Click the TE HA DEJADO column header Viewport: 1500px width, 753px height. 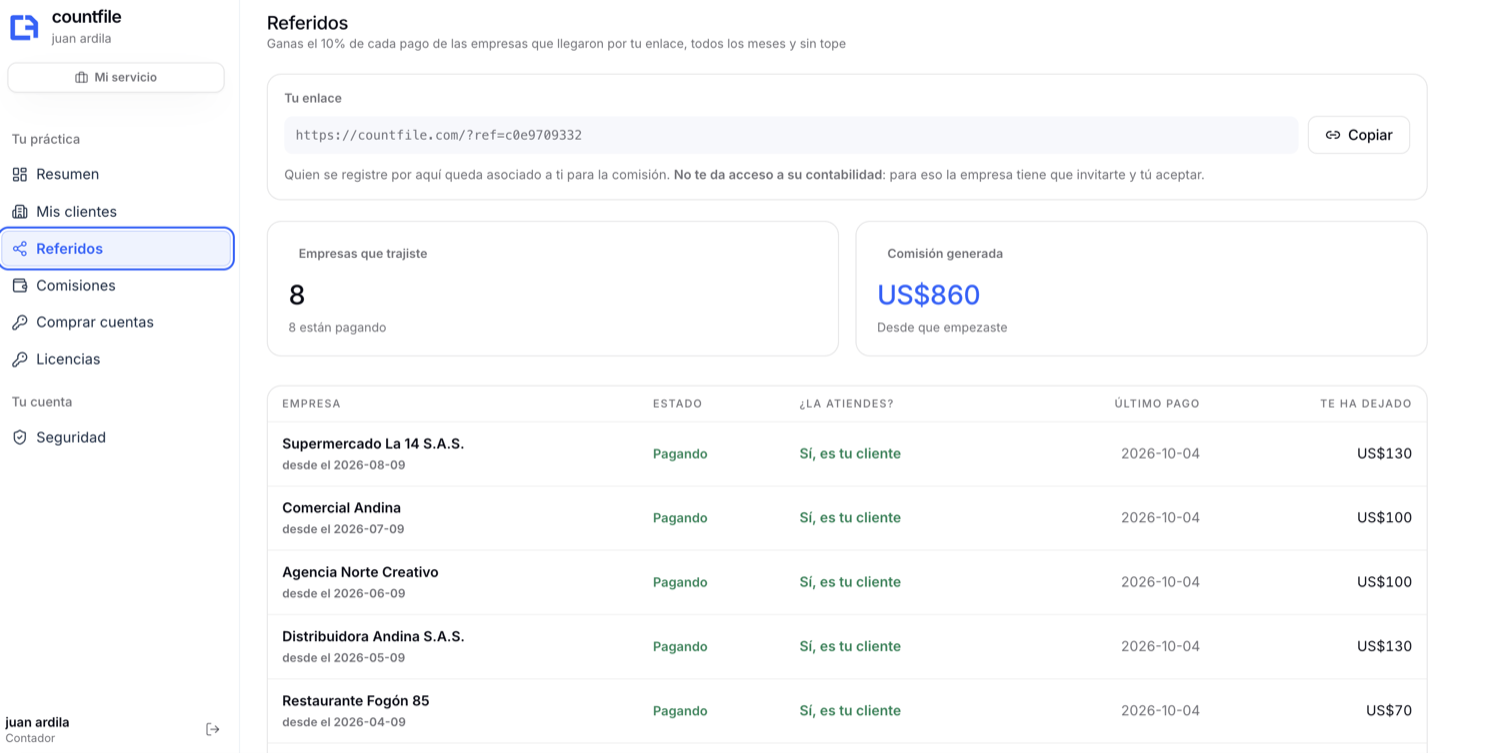point(1366,404)
